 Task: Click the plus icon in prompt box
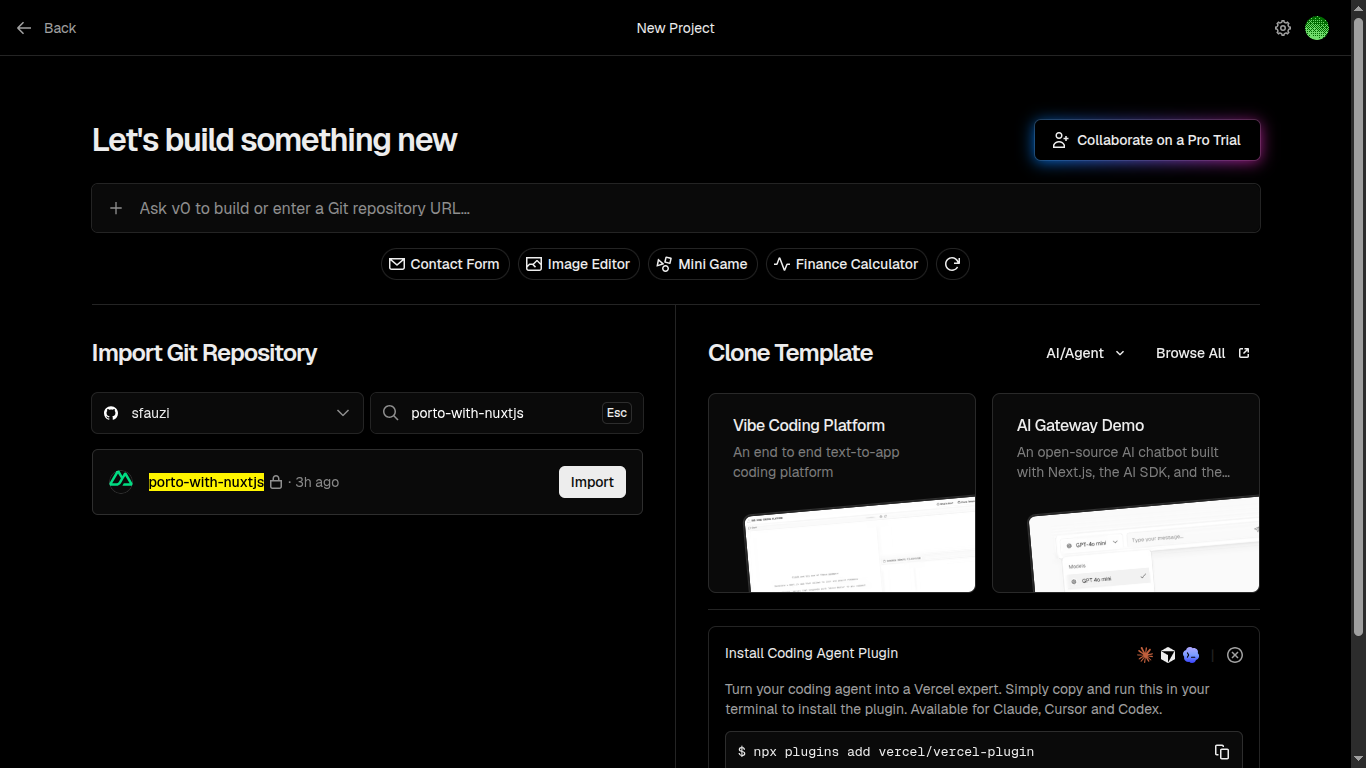[x=116, y=208]
